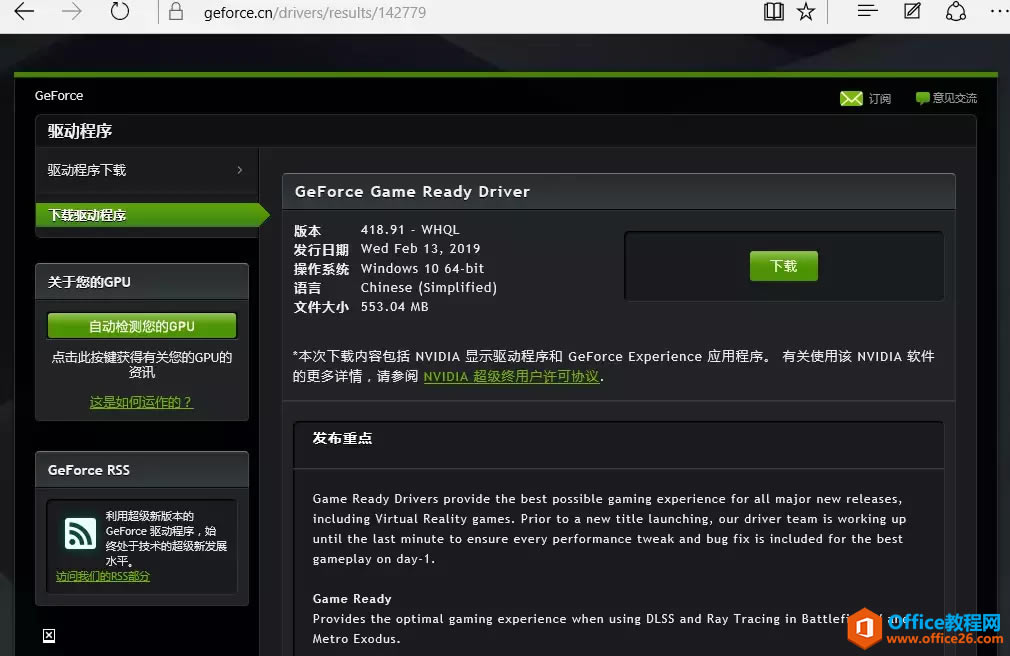This screenshot has height=656, width=1010.
Task: Click the 关于您的GPU panel header
Action: [142, 282]
